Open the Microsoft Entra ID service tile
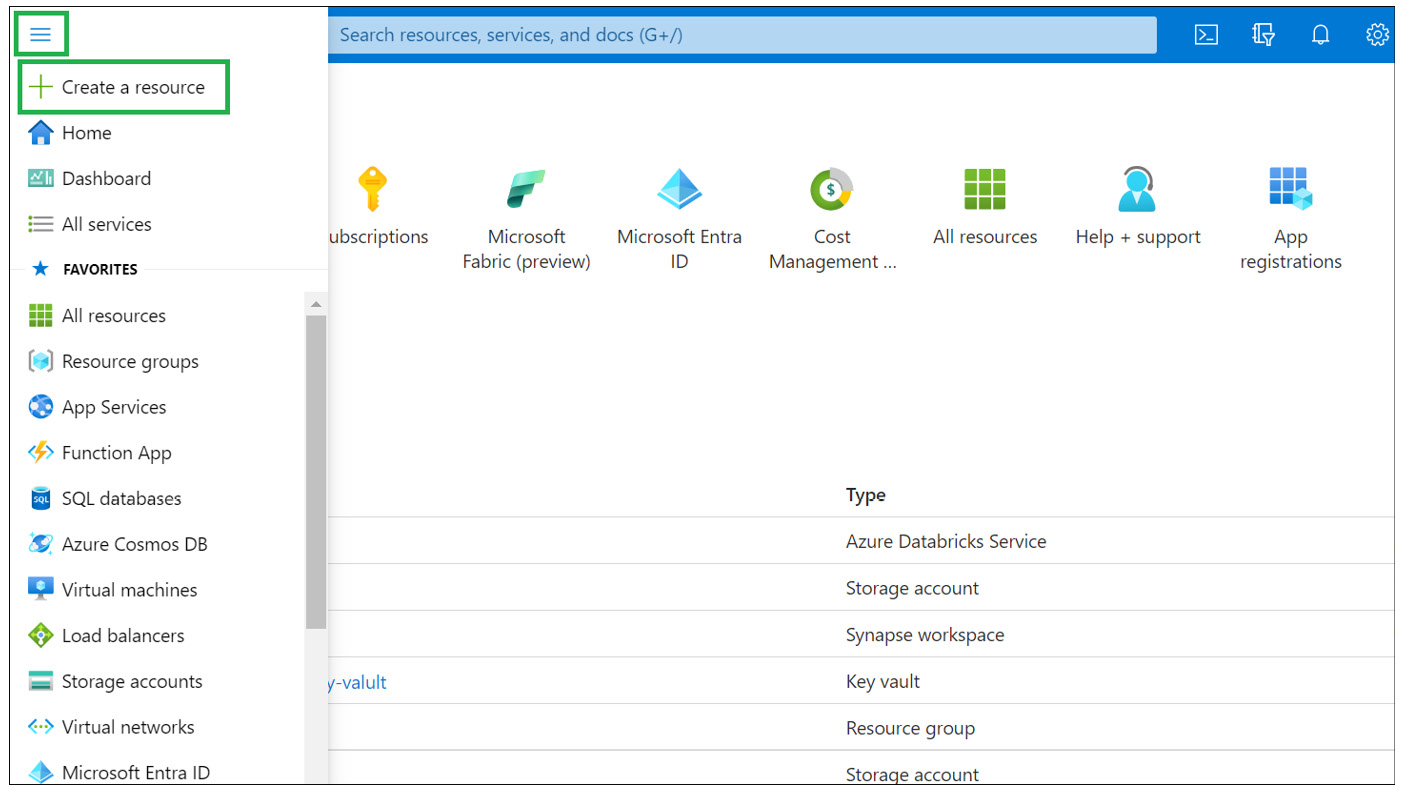This screenshot has width=1405, height=790. point(680,219)
